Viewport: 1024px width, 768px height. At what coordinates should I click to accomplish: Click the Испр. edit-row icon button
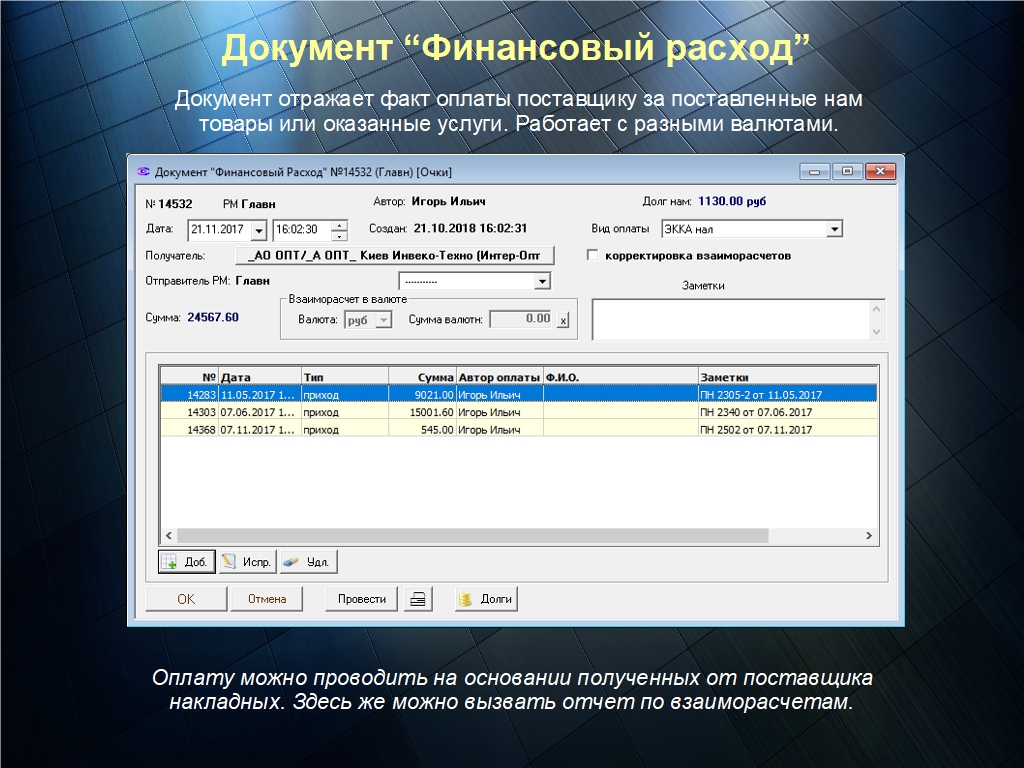[x=246, y=562]
